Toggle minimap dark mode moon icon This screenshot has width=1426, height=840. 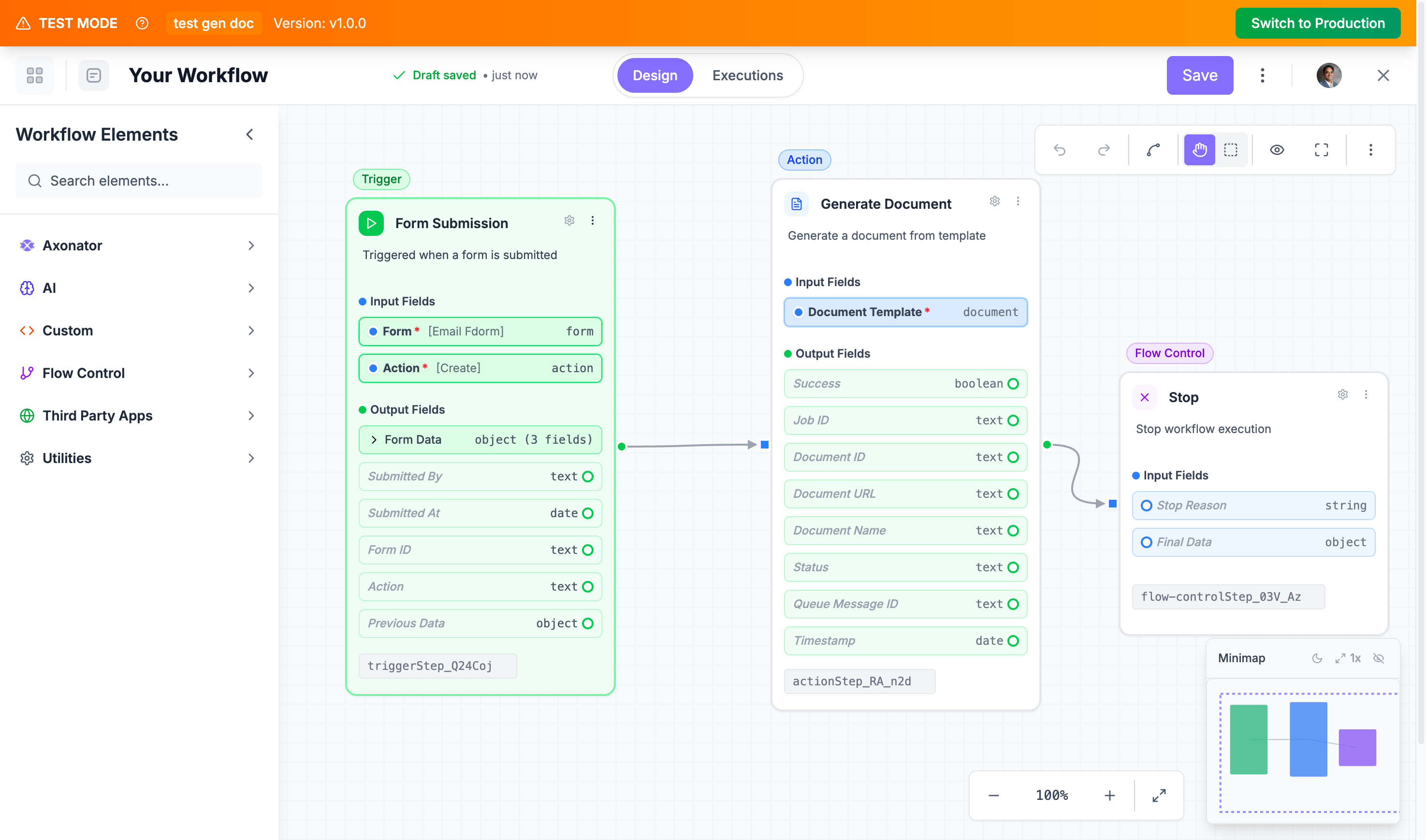click(x=1317, y=658)
